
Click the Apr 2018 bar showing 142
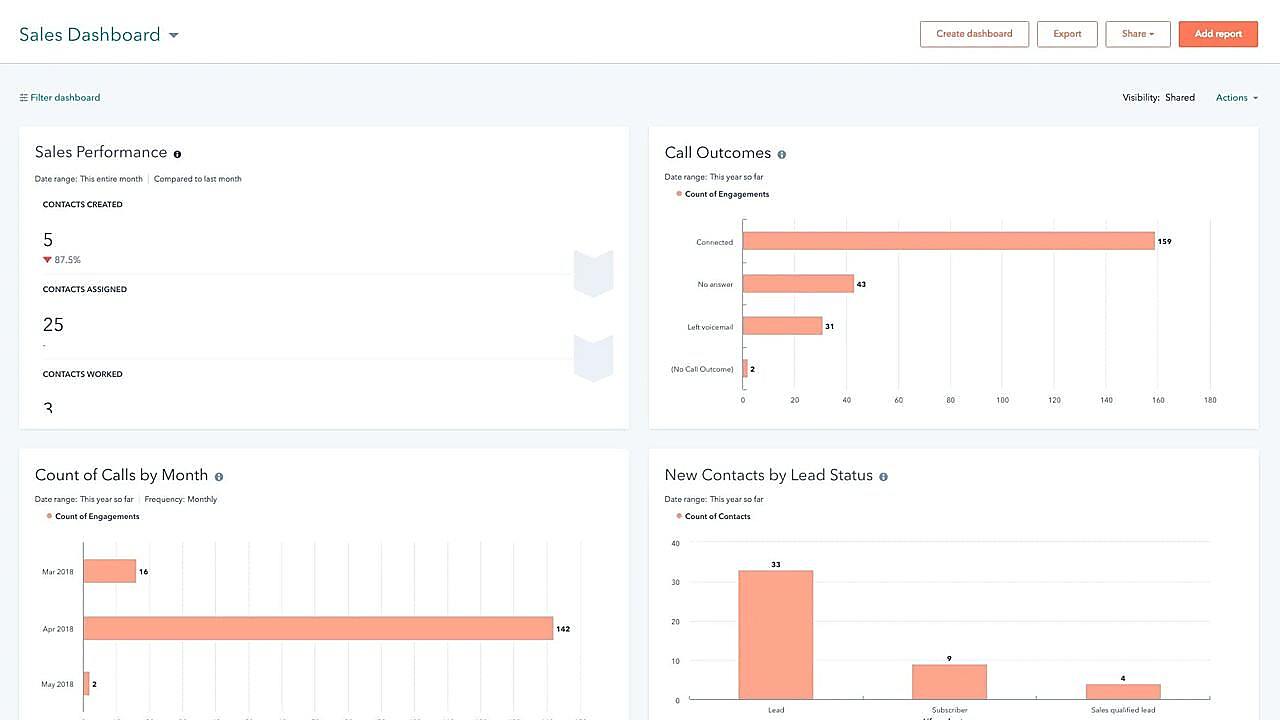[x=318, y=628]
